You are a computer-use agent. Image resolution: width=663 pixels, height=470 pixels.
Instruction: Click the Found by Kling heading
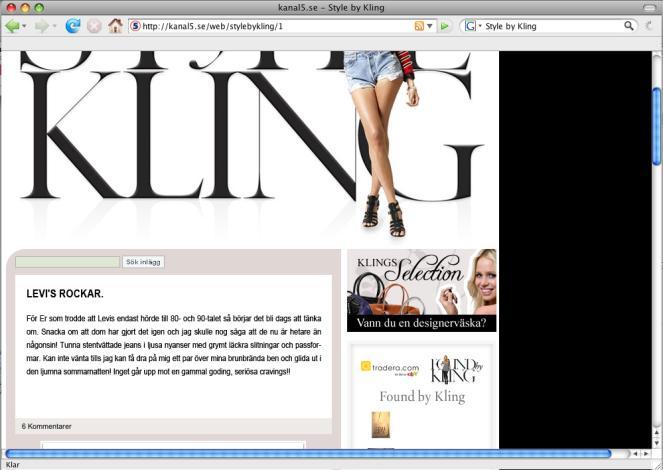(422, 397)
